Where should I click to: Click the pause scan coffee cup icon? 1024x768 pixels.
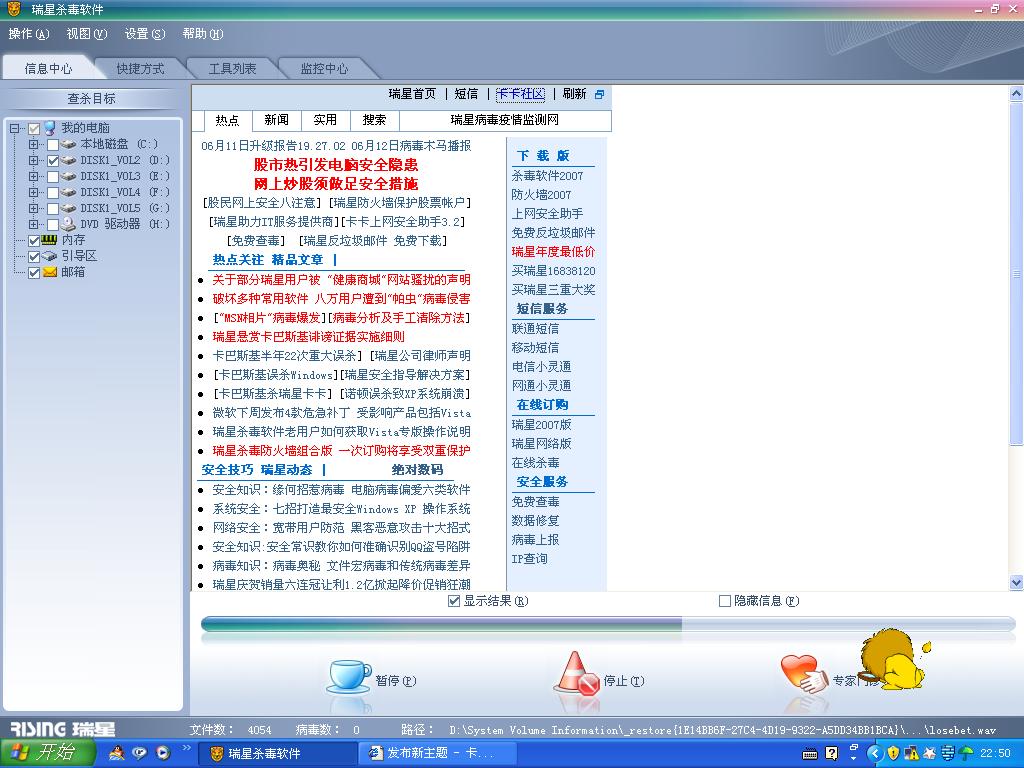coord(348,678)
